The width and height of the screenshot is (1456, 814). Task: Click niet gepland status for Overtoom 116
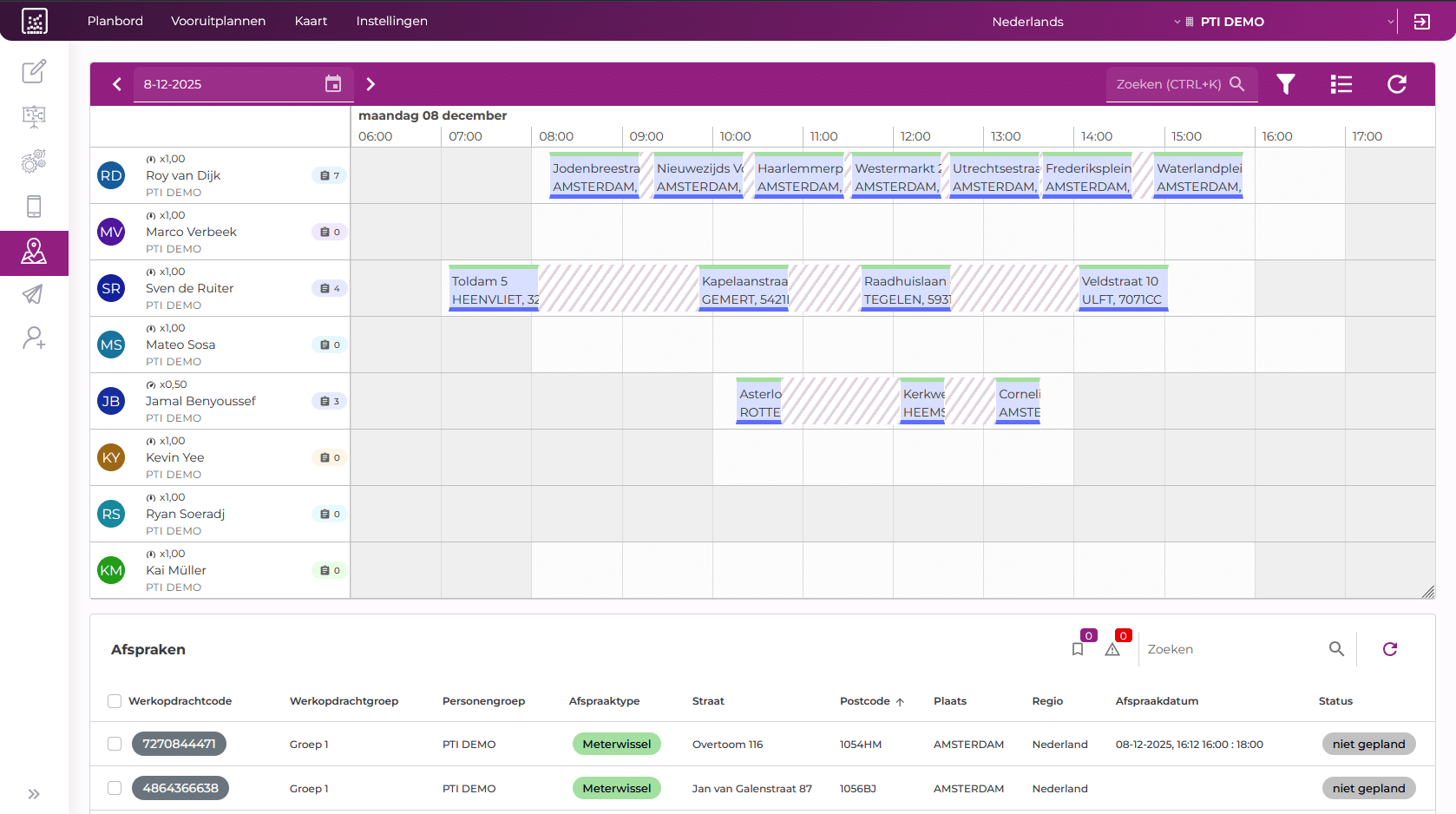(x=1369, y=744)
